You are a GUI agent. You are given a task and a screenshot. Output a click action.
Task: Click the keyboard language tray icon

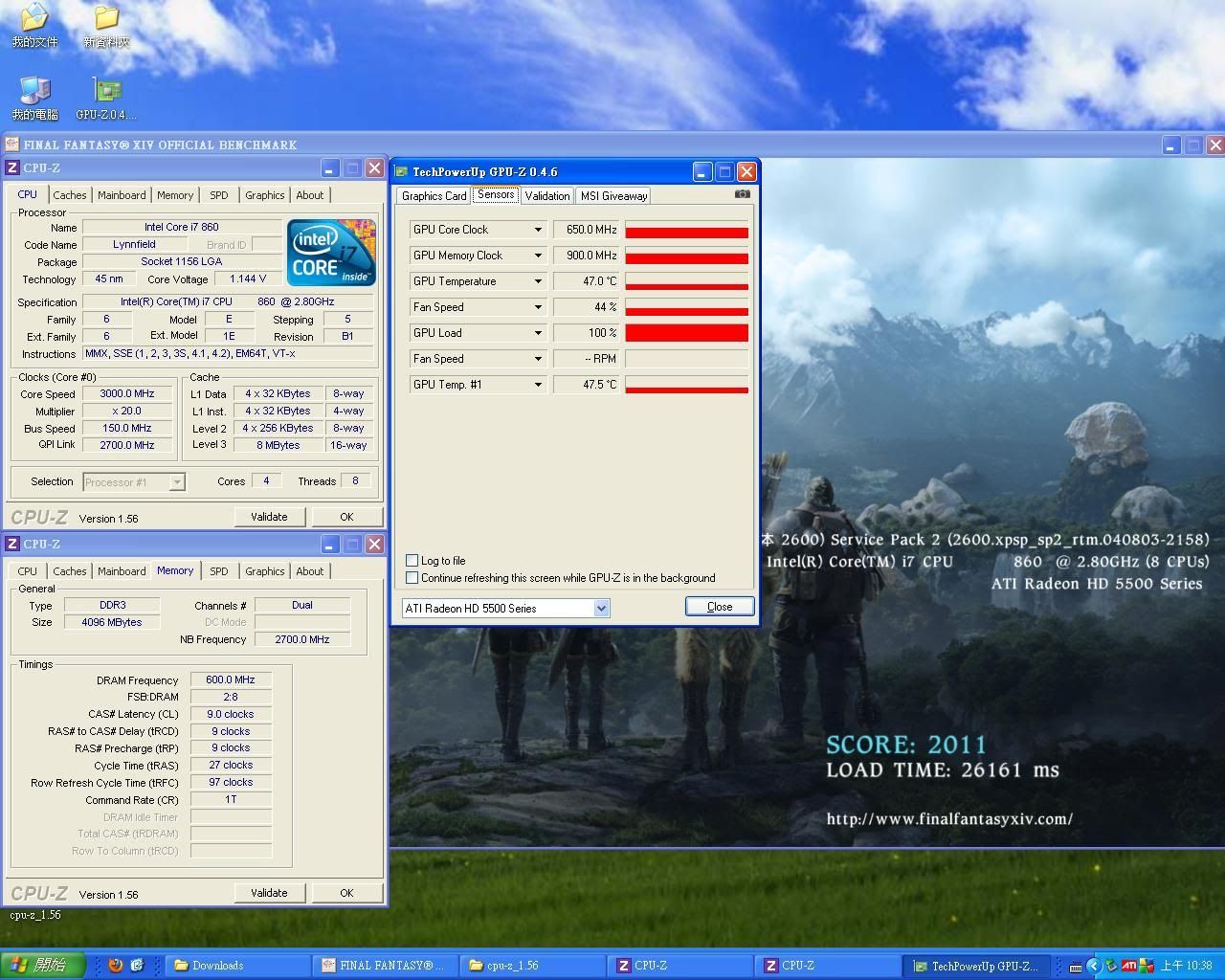pyautogui.click(x=1076, y=967)
